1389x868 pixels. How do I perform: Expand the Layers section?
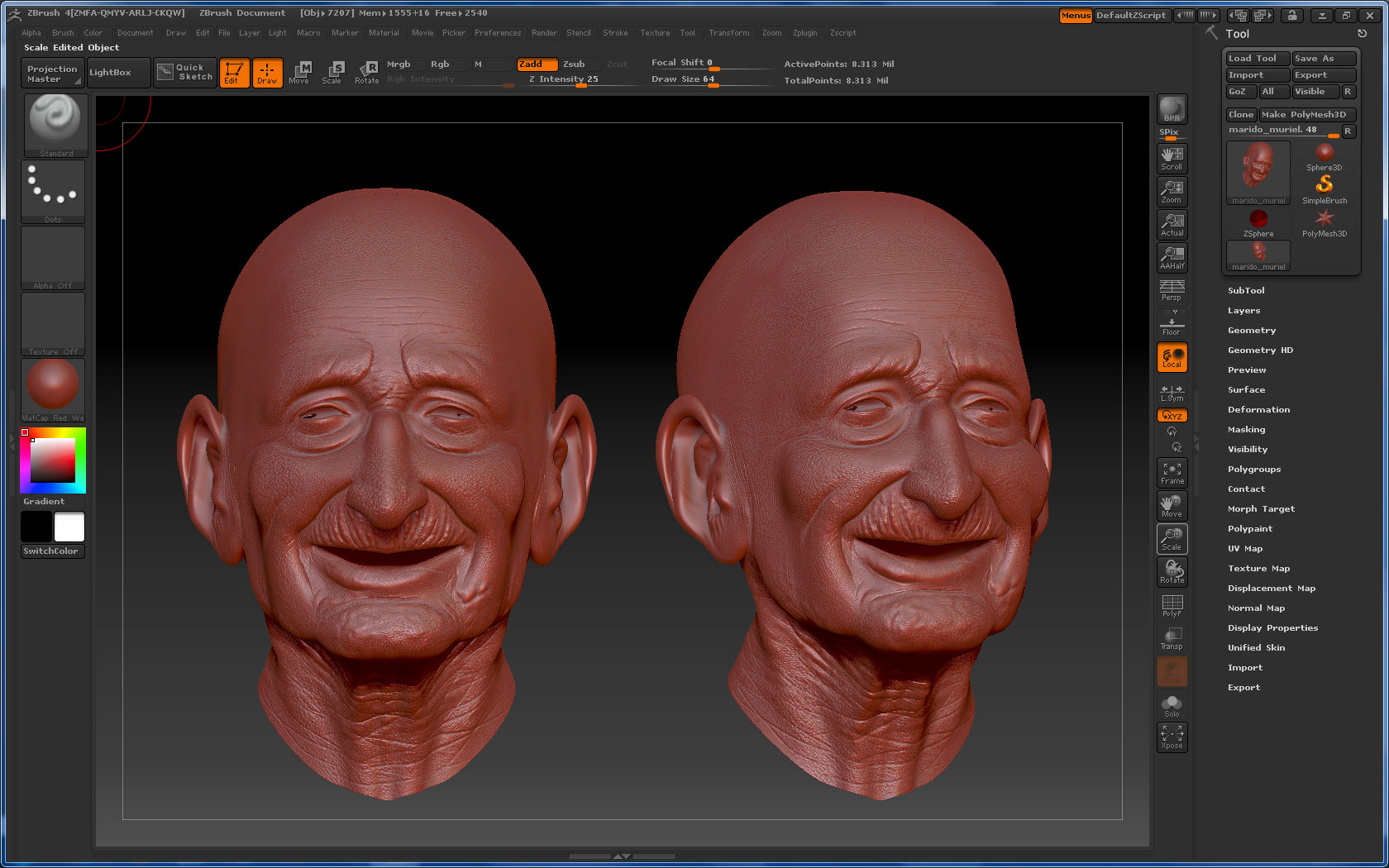coord(1243,311)
